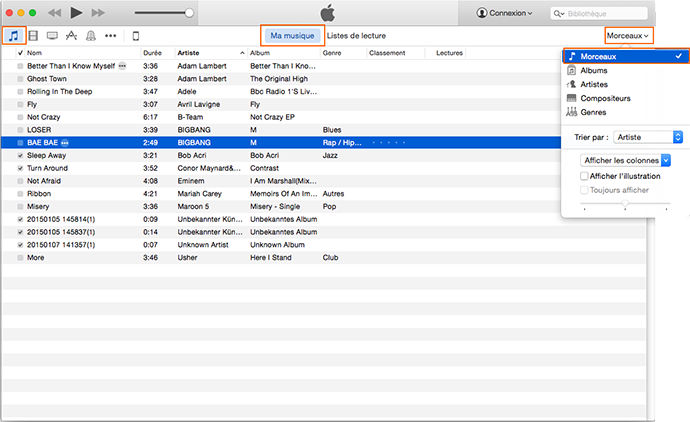Select the song Not Crazy
The image size is (690, 422).
coord(44,117)
